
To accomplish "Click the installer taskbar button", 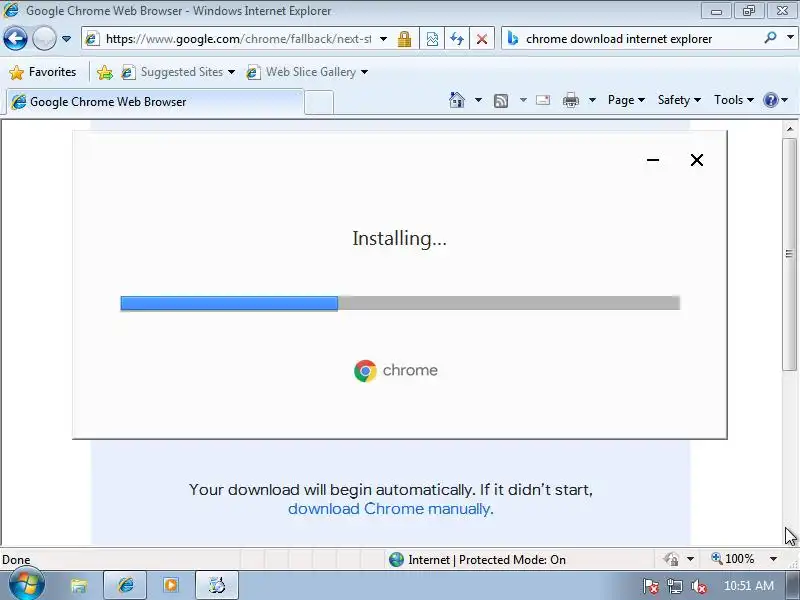I will 217,585.
